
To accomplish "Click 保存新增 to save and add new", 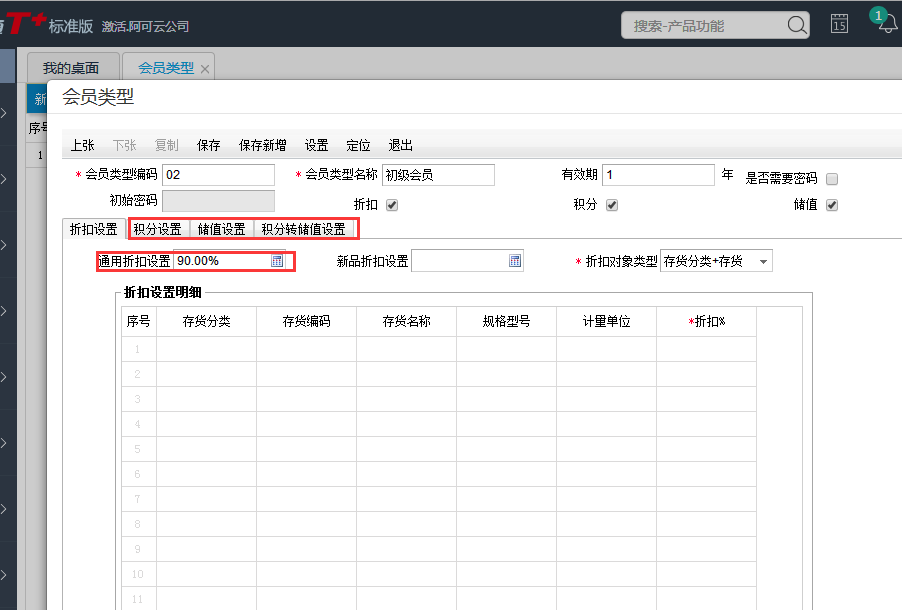I will [x=261, y=145].
